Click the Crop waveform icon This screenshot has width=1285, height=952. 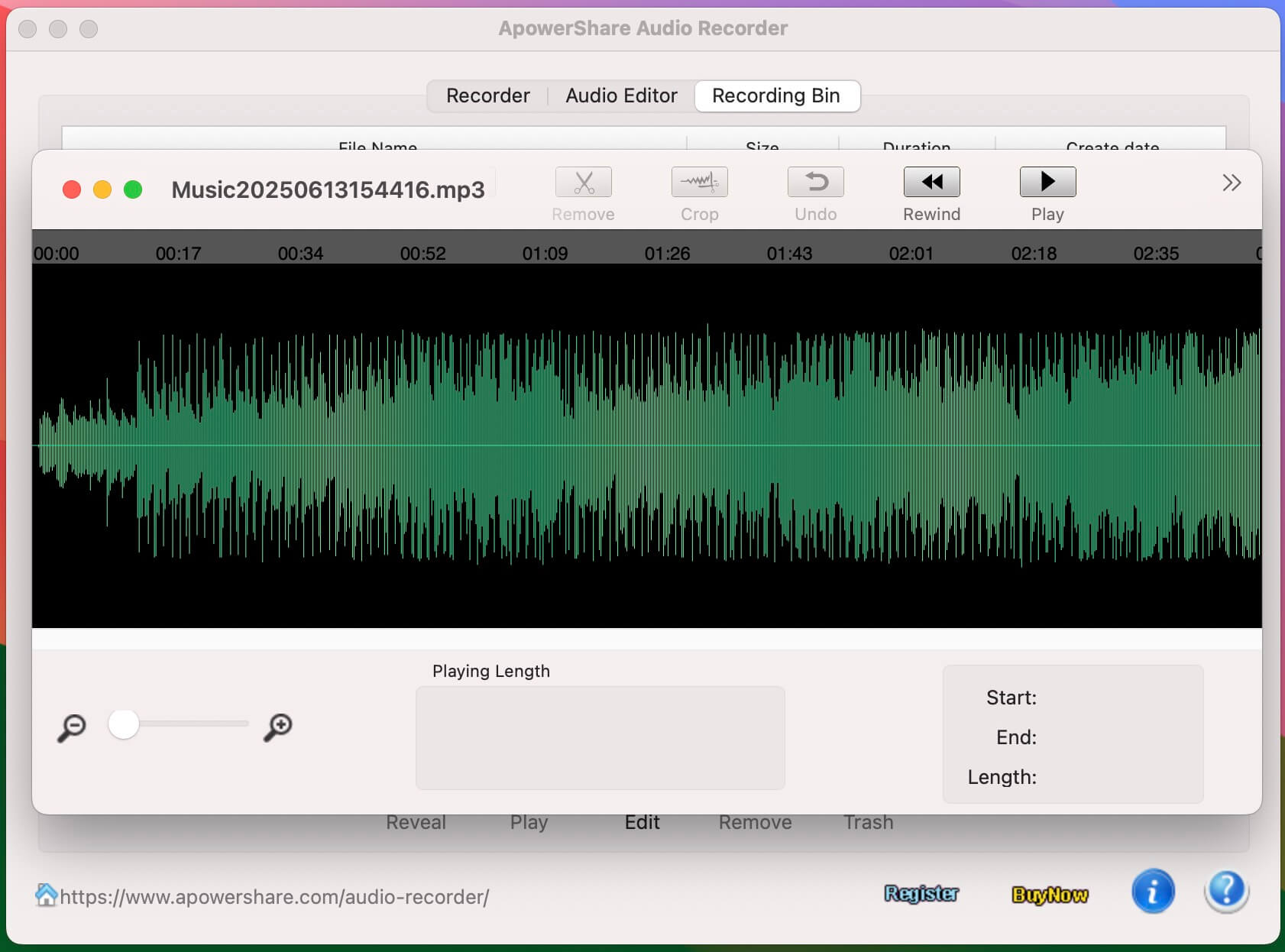tap(699, 183)
